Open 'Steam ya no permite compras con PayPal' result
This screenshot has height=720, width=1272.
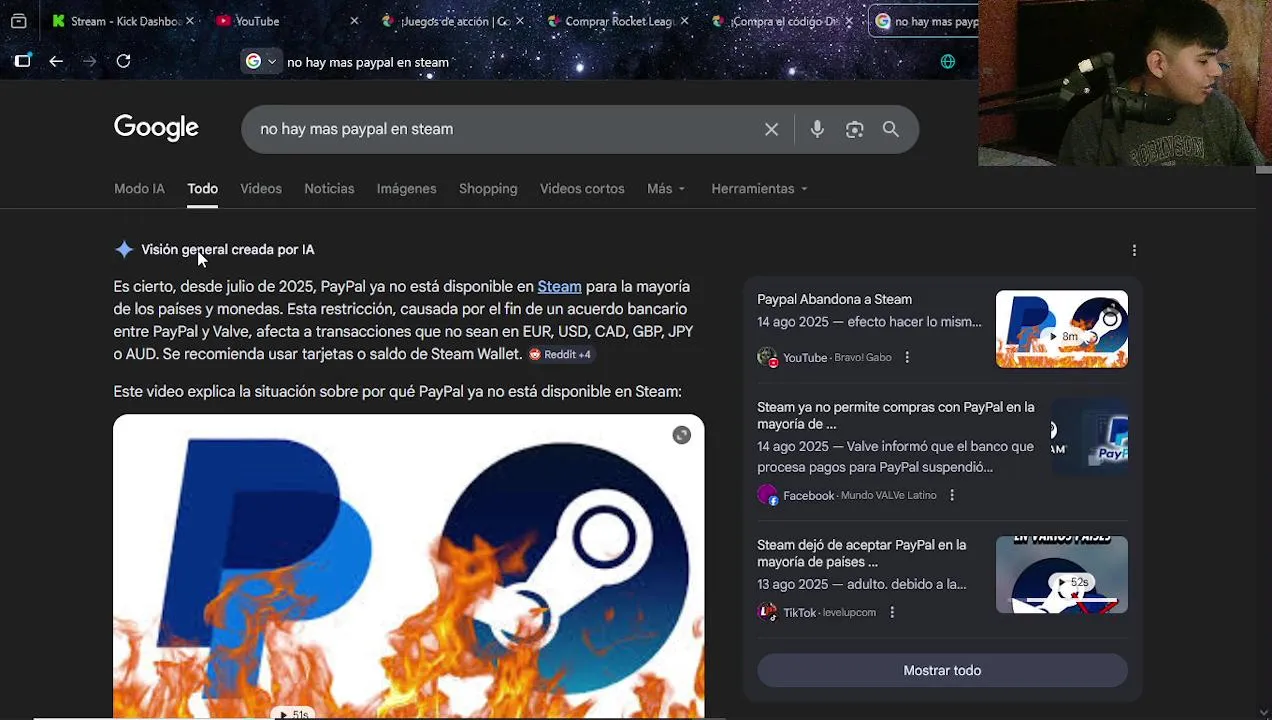coord(896,415)
